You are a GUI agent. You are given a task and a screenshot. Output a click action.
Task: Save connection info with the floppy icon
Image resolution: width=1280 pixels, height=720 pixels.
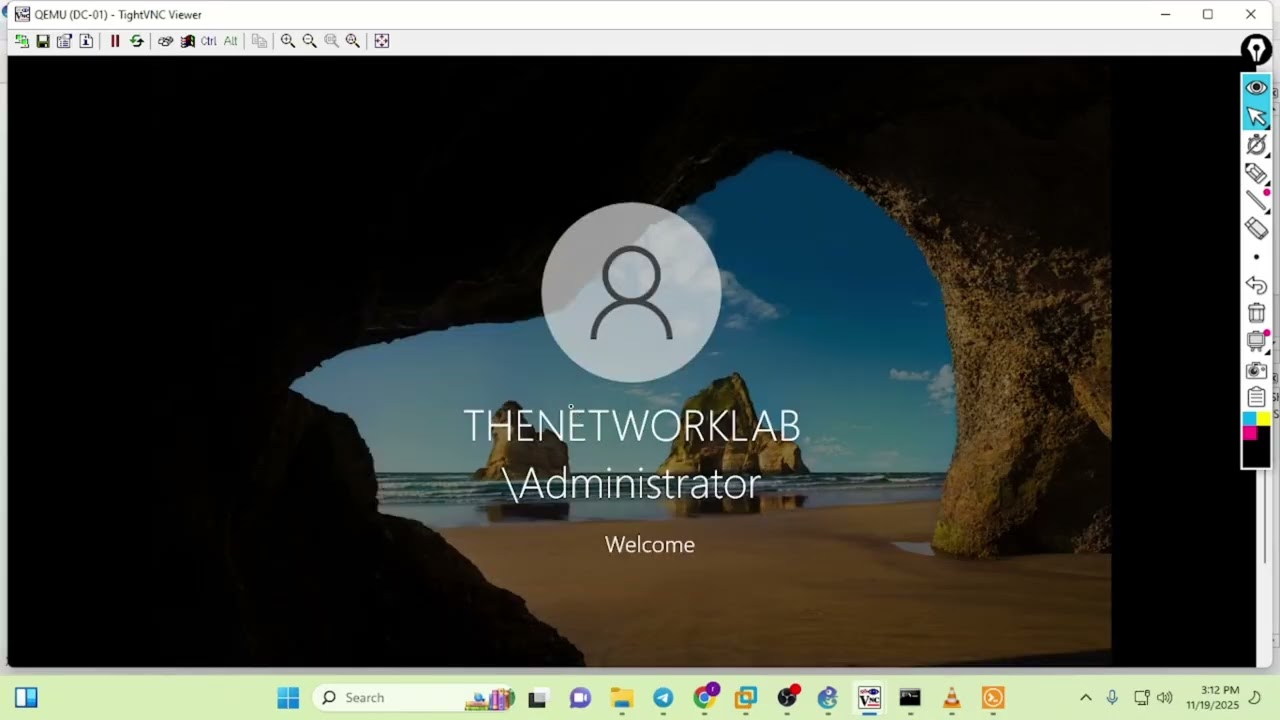point(43,41)
